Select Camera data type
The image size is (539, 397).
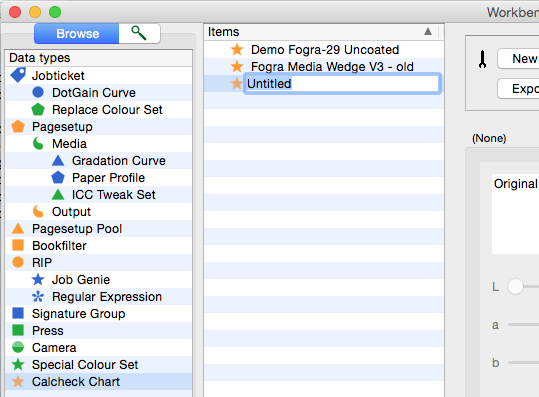coord(99,348)
